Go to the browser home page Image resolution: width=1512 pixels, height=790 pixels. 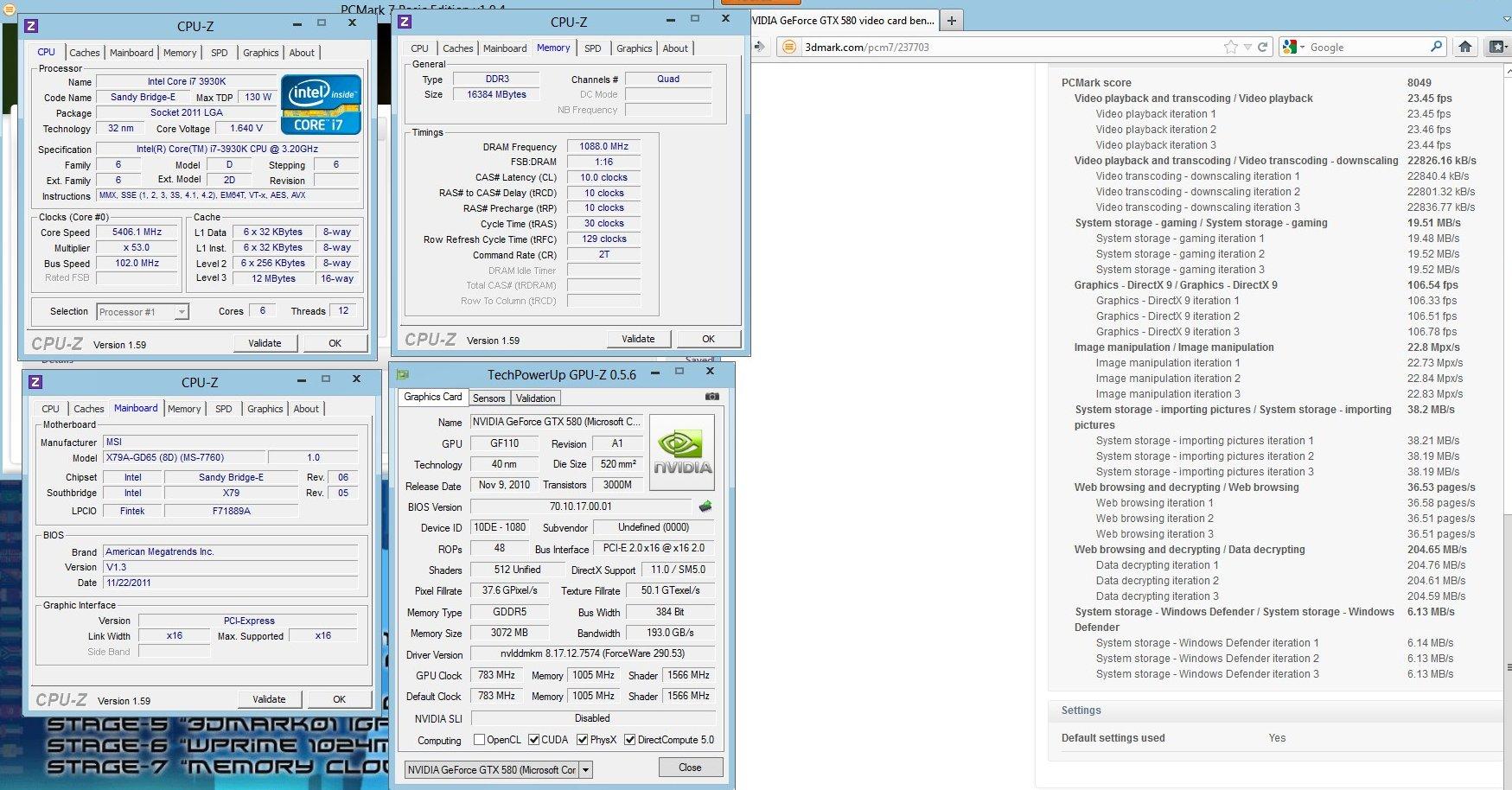click(x=1465, y=47)
